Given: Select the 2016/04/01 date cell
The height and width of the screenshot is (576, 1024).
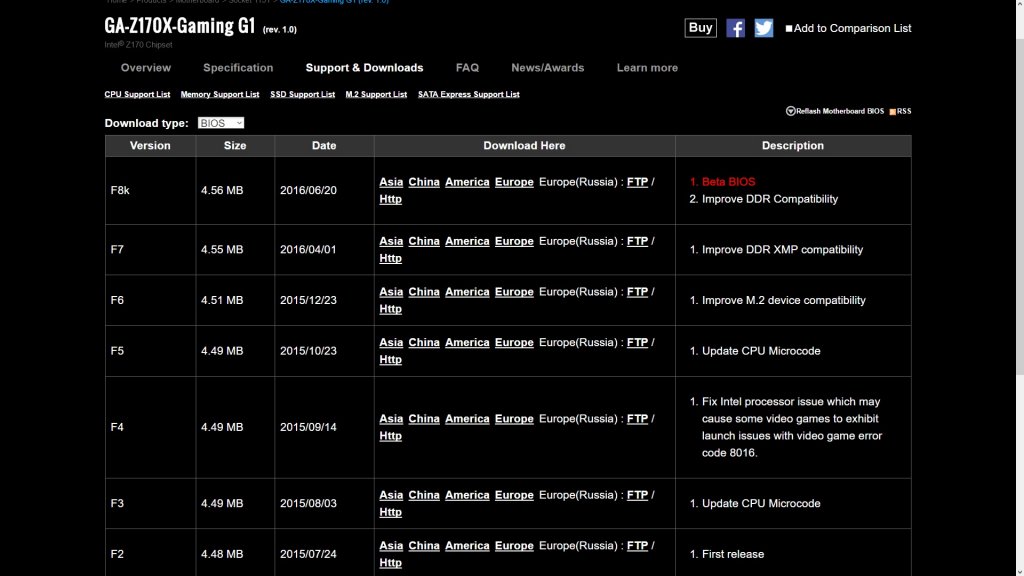Looking at the screenshot, I should tap(324, 249).
